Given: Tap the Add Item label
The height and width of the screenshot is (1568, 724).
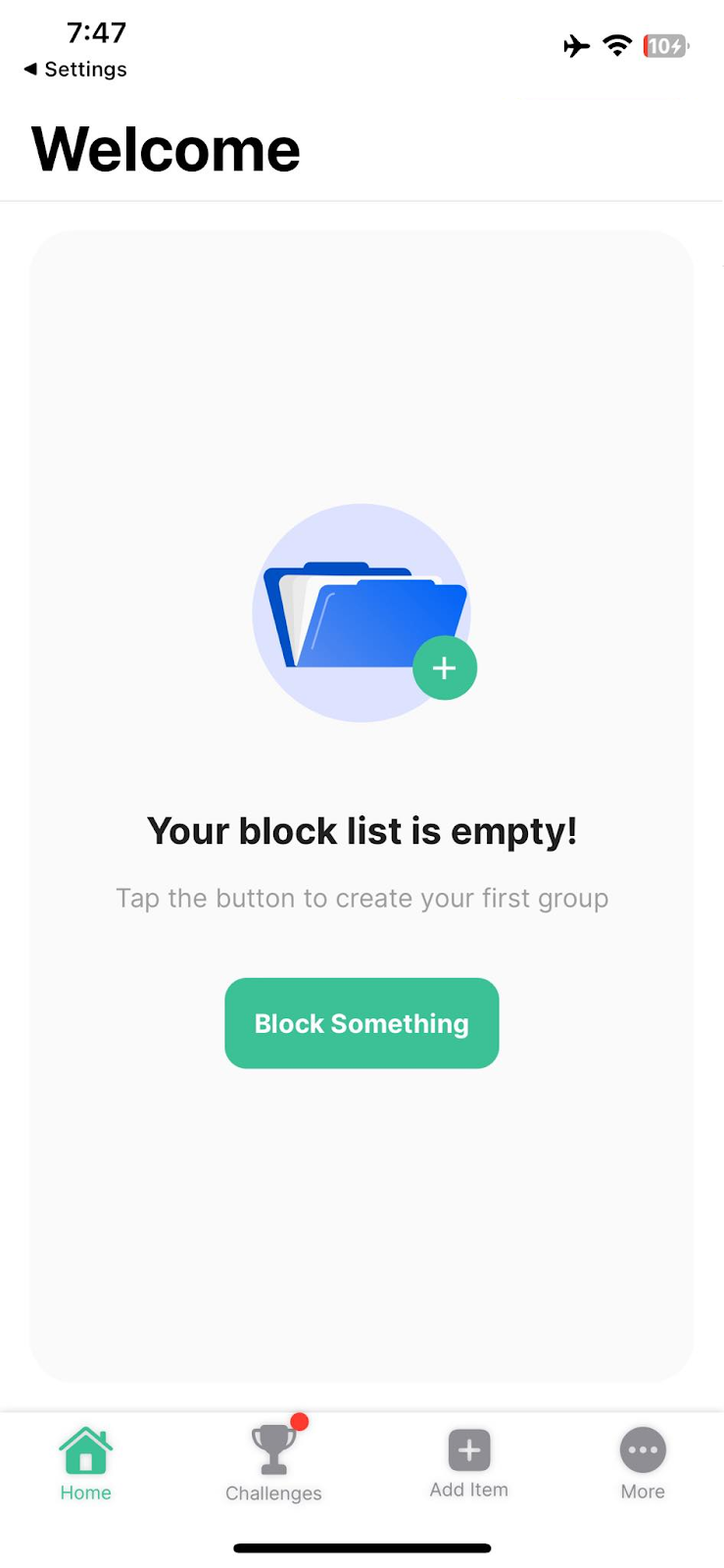Looking at the screenshot, I should [467, 1488].
